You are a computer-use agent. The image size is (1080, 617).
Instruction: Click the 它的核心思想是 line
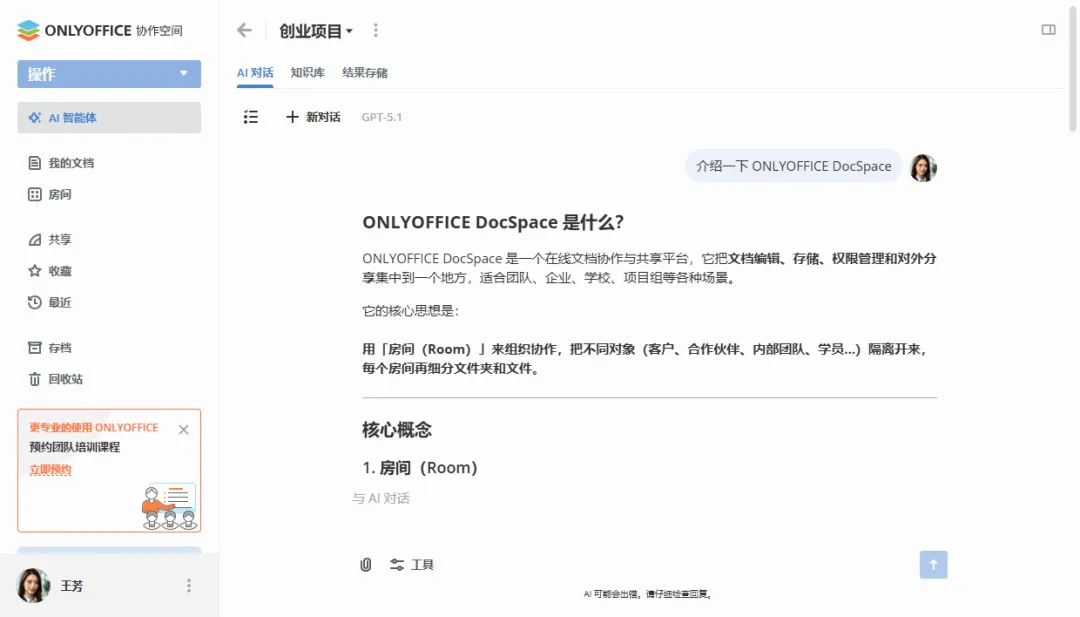(x=411, y=311)
